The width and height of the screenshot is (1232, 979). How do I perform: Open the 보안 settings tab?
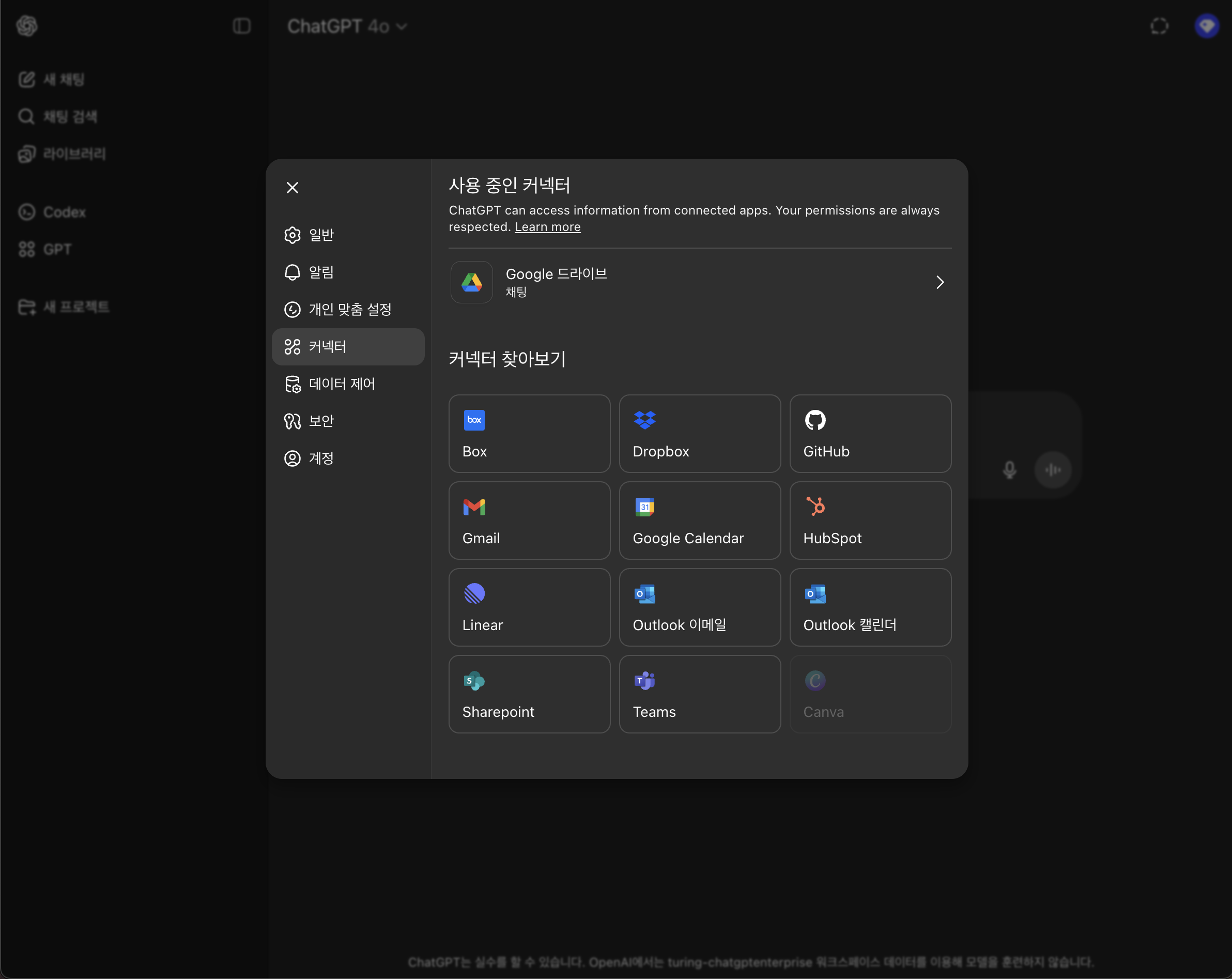click(x=348, y=421)
